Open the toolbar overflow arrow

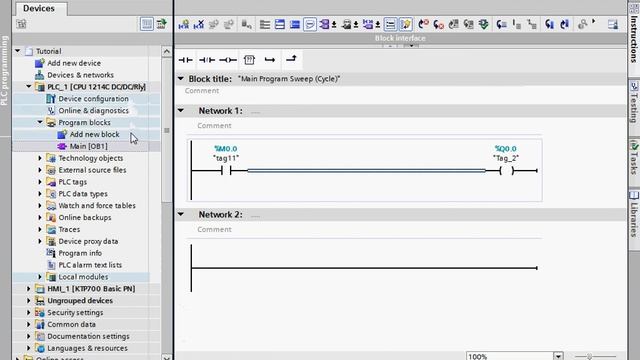(594, 21)
